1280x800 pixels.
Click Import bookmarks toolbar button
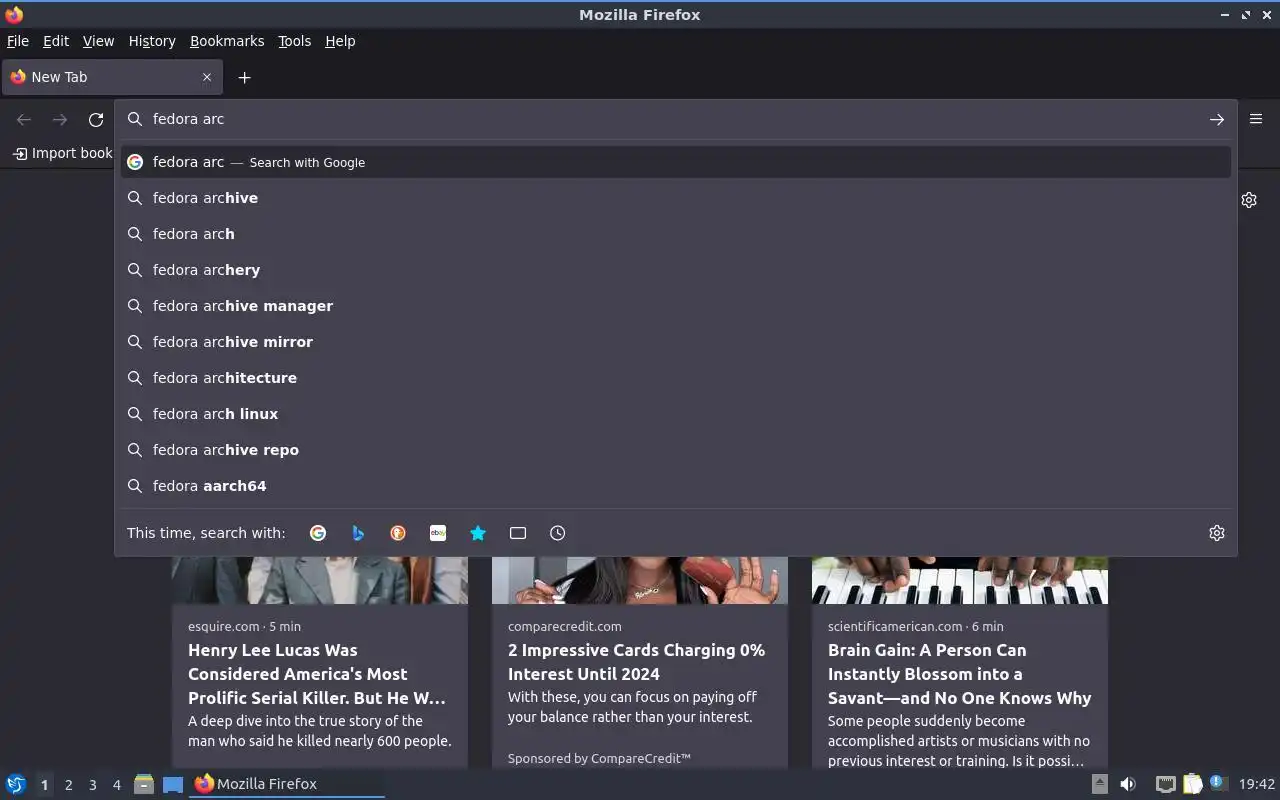coord(62,153)
